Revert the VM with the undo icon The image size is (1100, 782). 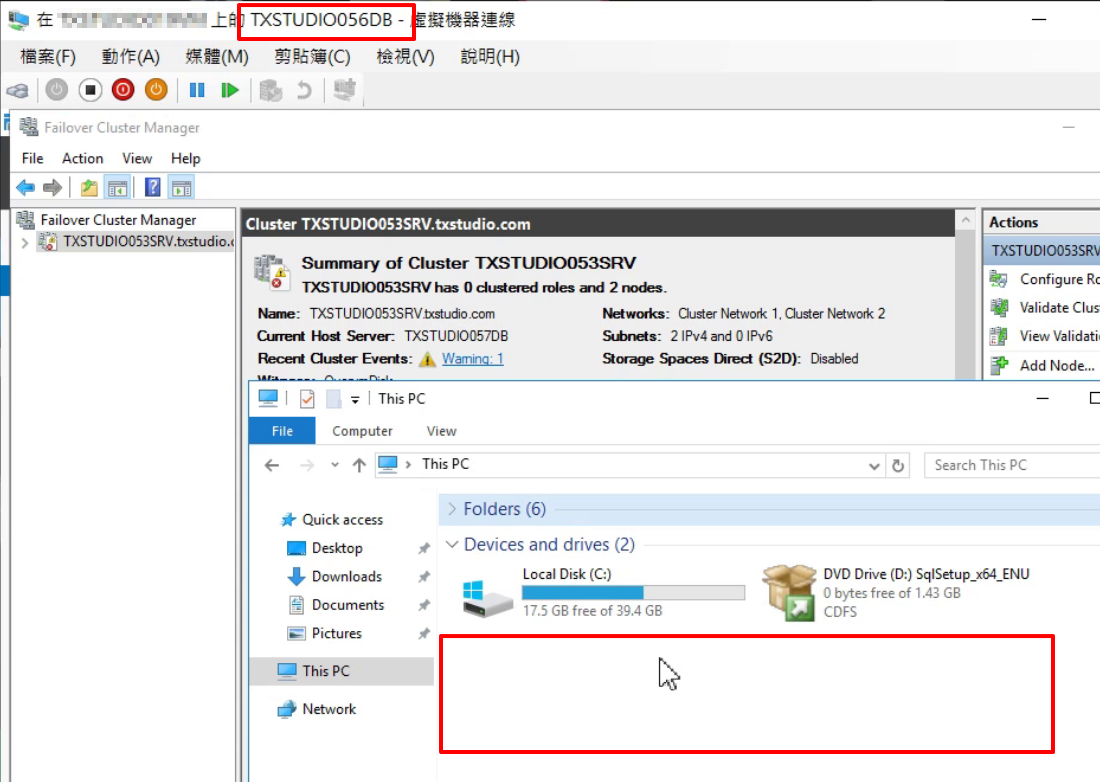tap(304, 90)
